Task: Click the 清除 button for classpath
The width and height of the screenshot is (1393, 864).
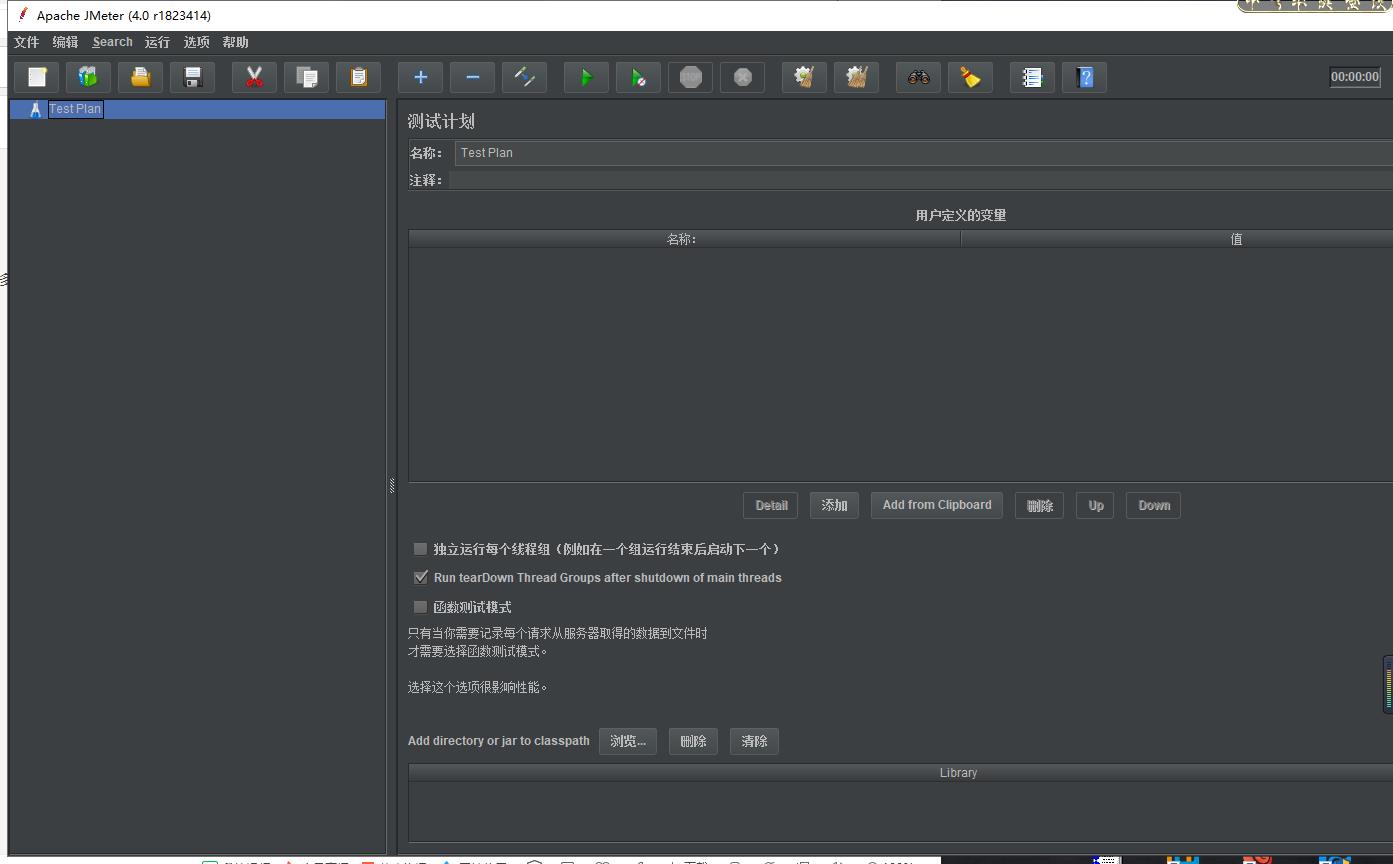Action: [754, 741]
